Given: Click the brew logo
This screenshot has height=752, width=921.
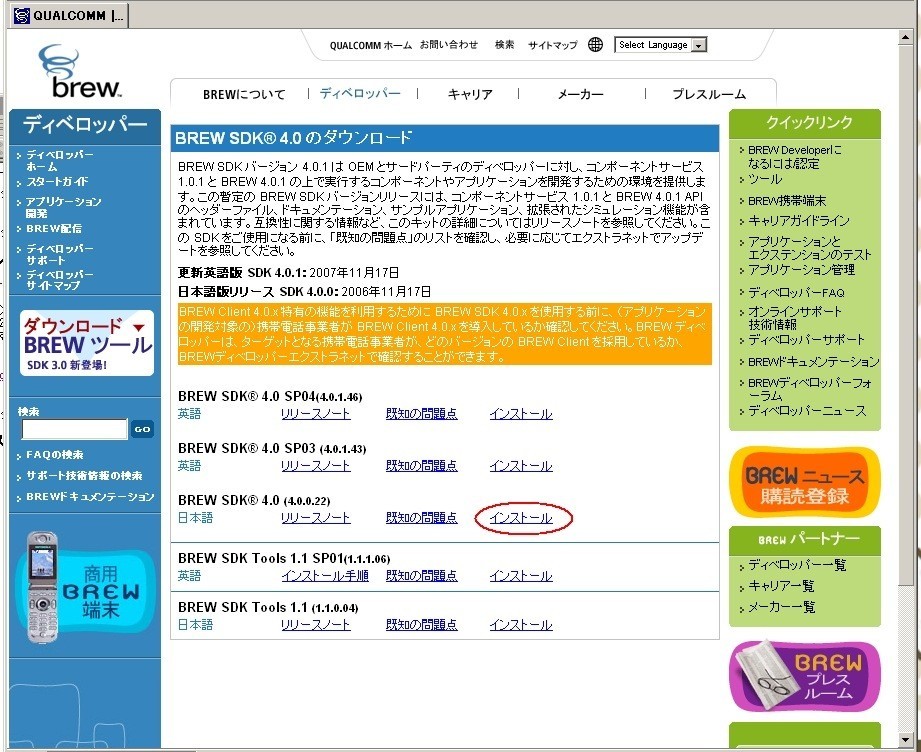Looking at the screenshot, I should coord(79,71).
